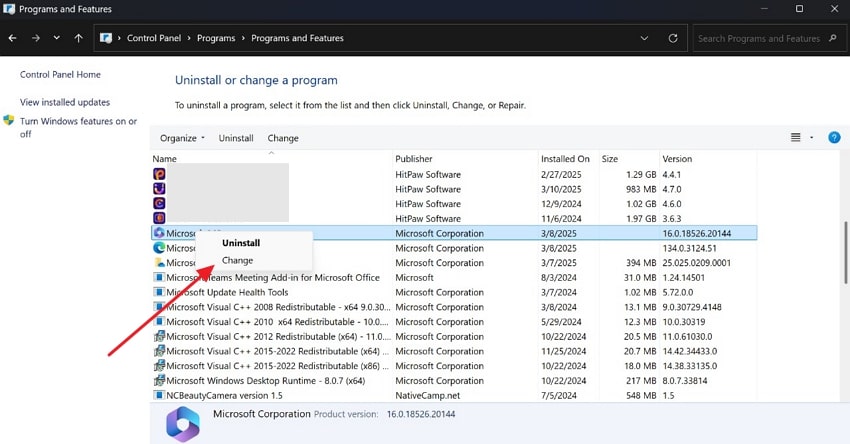Choose Uninstall from the context menu
850x444 pixels.
coord(240,243)
